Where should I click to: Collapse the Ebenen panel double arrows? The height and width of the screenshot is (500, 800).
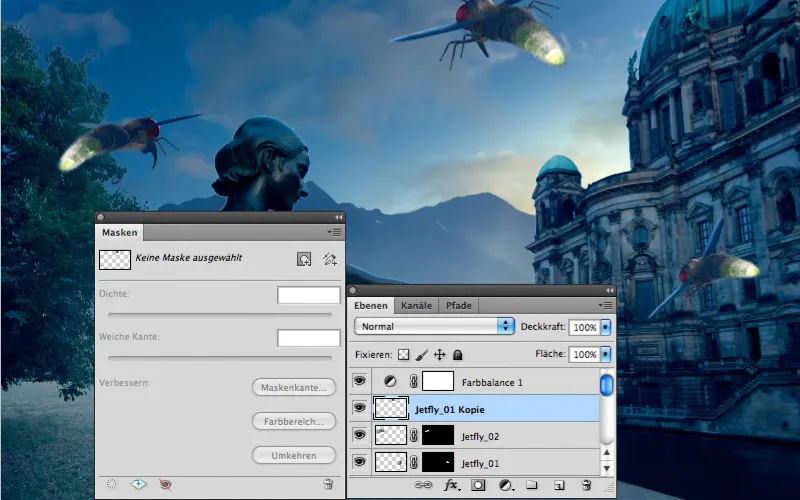click(x=610, y=290)
